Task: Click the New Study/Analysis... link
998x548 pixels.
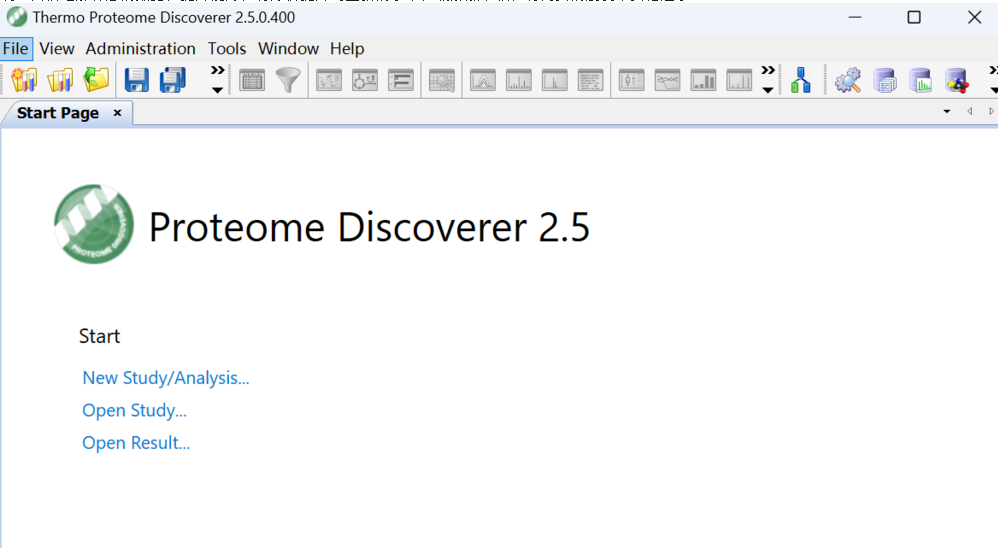Action: 165,378
